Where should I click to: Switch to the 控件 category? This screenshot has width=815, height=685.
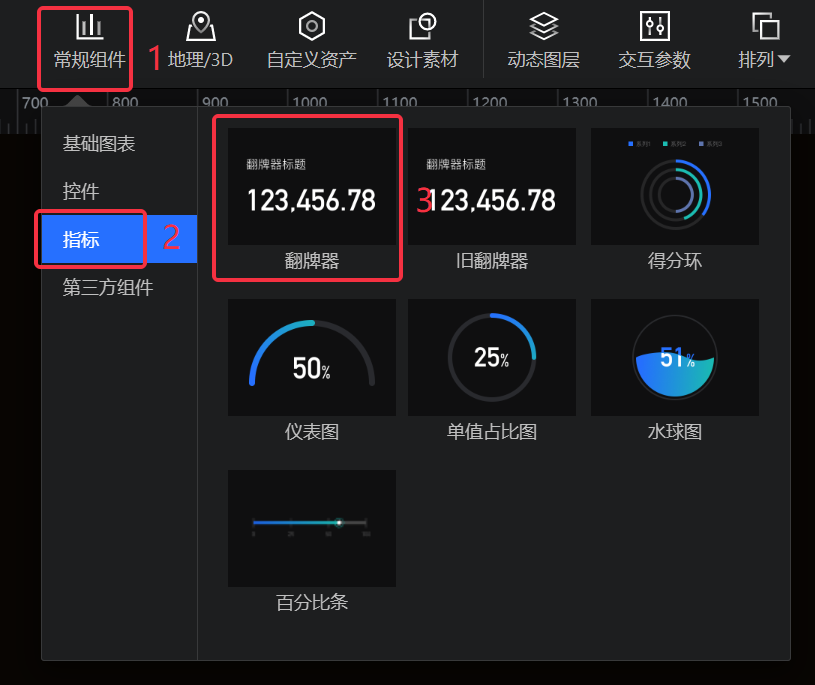81,191
